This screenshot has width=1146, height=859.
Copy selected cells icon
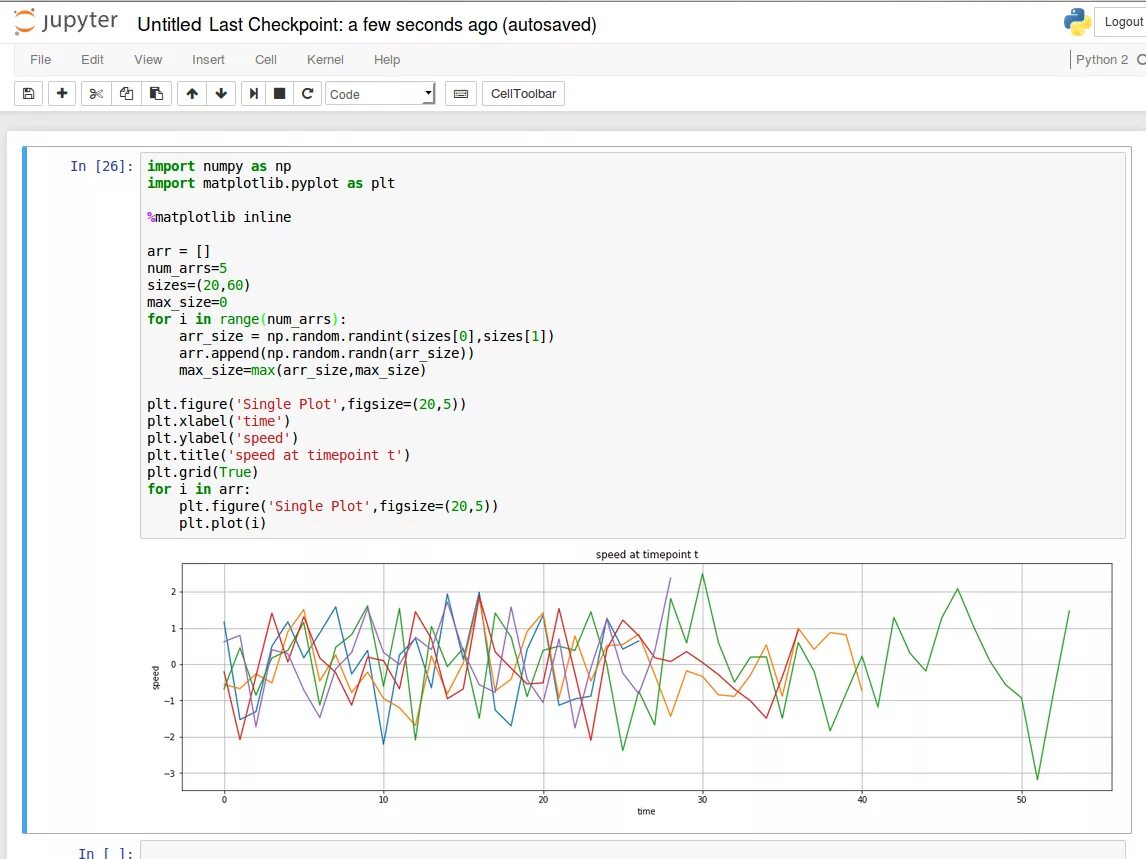(126, 94)
